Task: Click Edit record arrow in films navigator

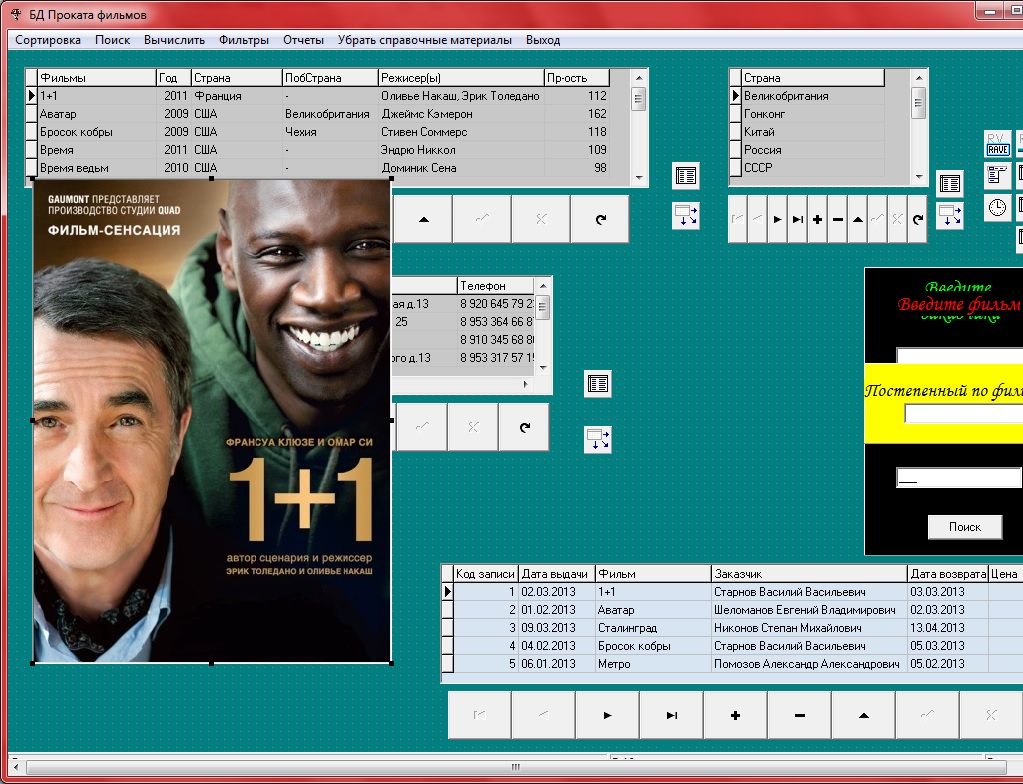Action: (x=423, y=220)
